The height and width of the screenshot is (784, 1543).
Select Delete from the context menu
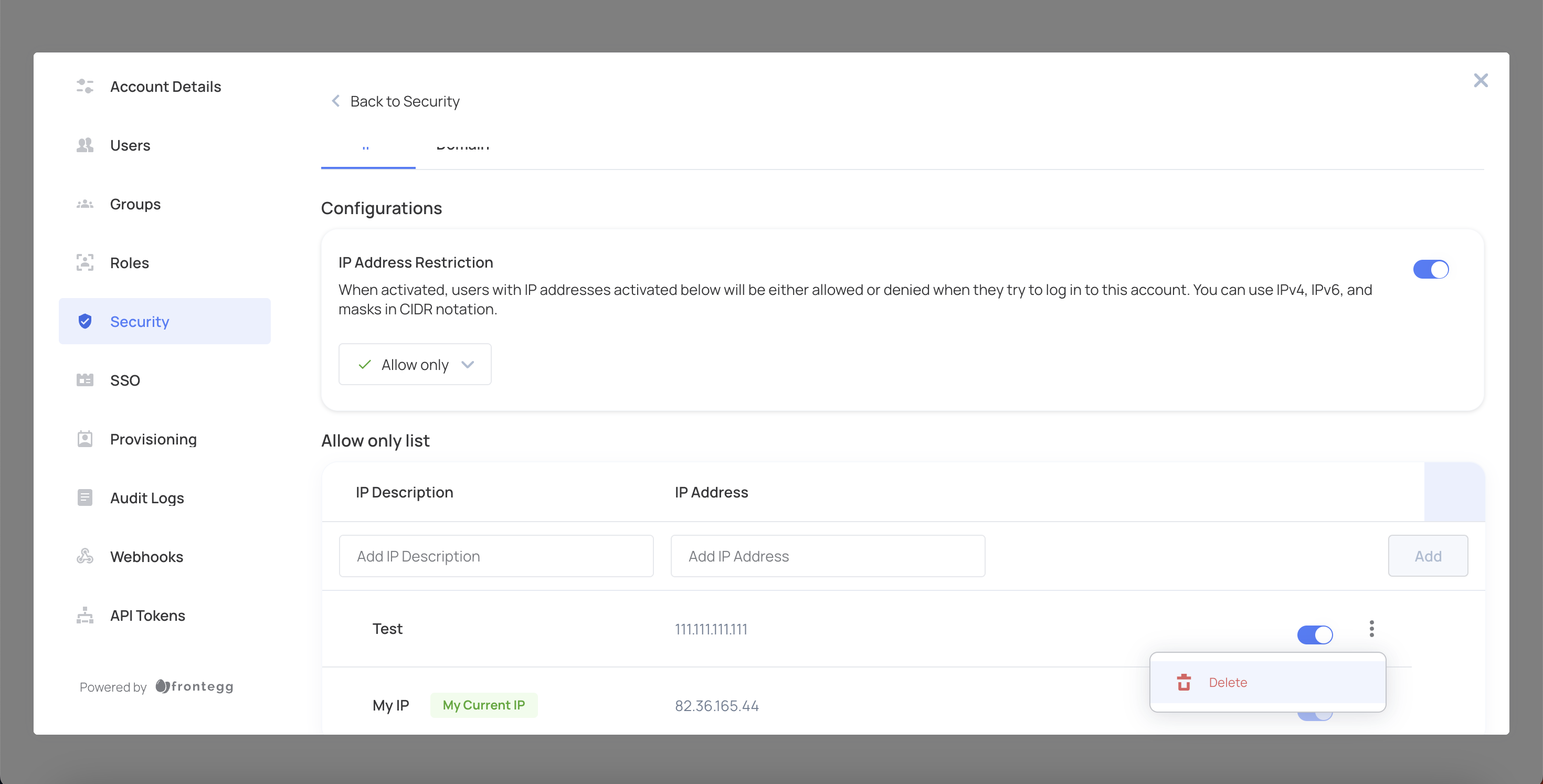[x=1228, y=682]
